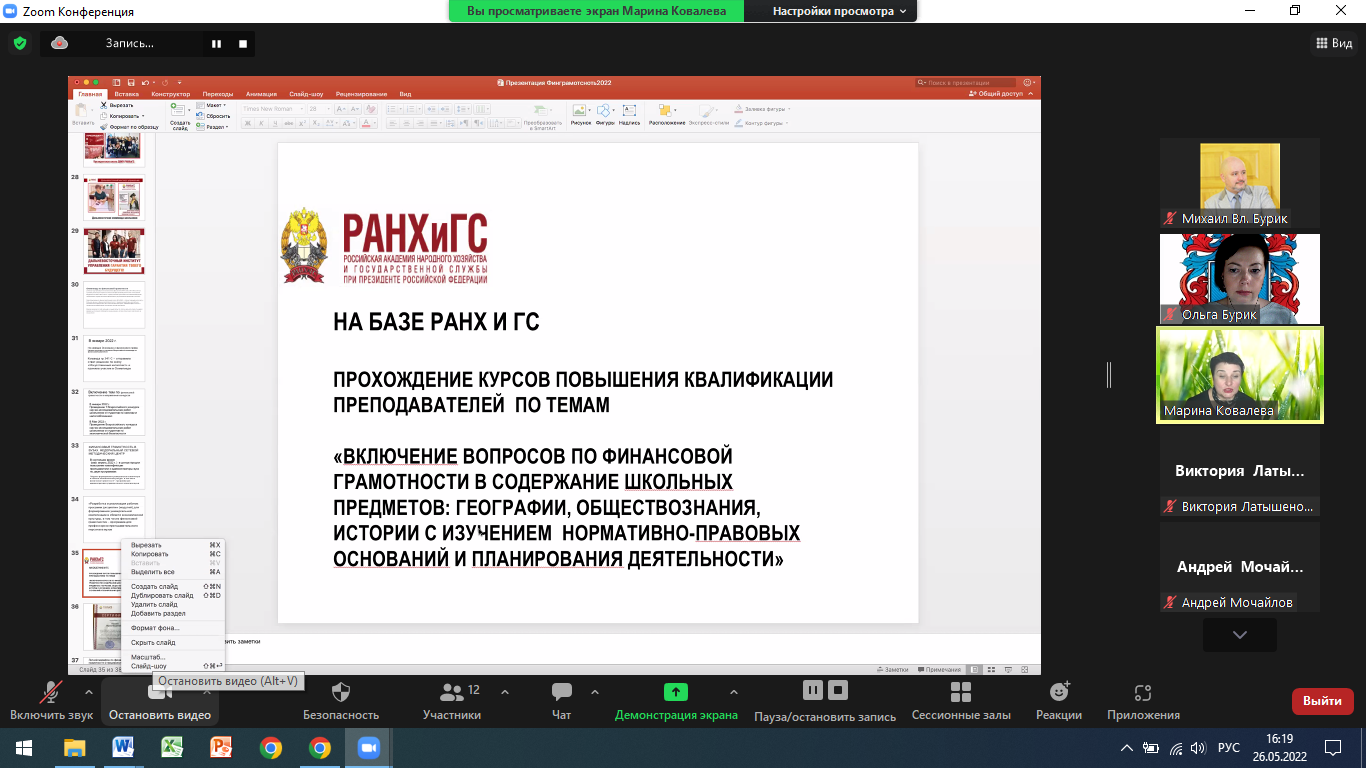Open the Переходы ribbon tab
Image resolution: width=1366 pixels, height=768 pixels.
(x=217, y=94)
